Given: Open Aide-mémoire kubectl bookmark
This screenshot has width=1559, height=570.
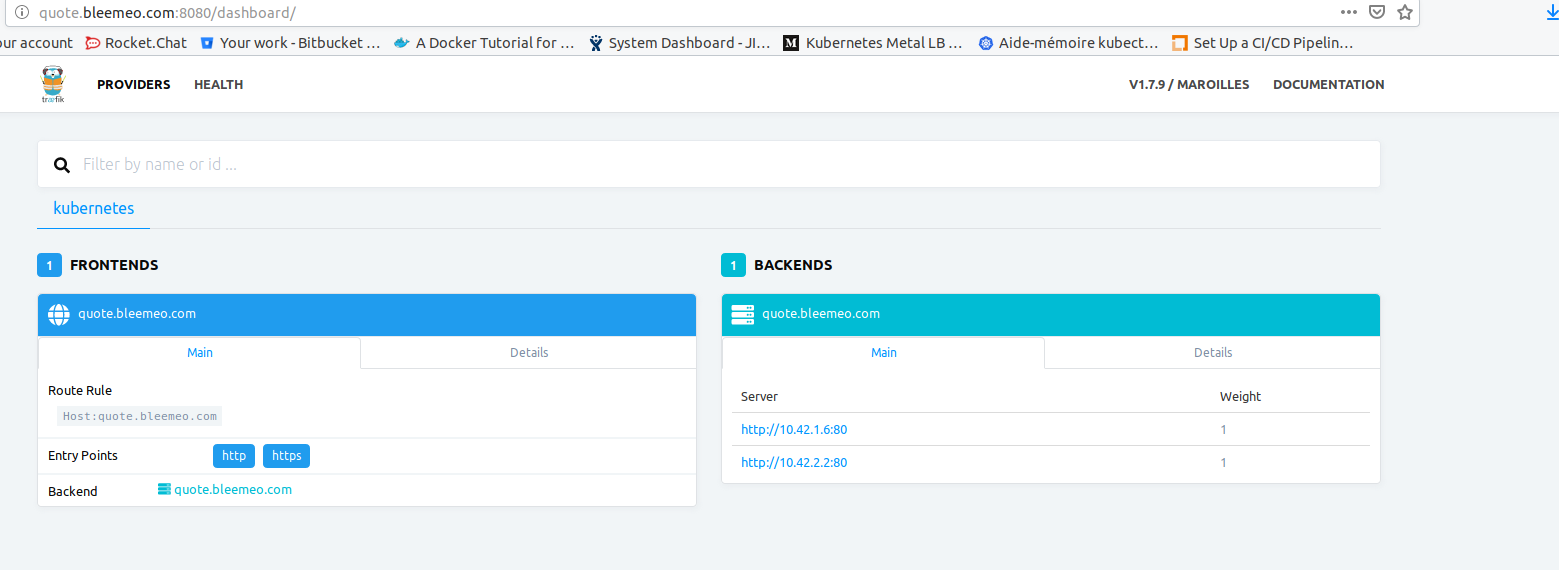Looking at the screenshot, I should click(1068, 43).
